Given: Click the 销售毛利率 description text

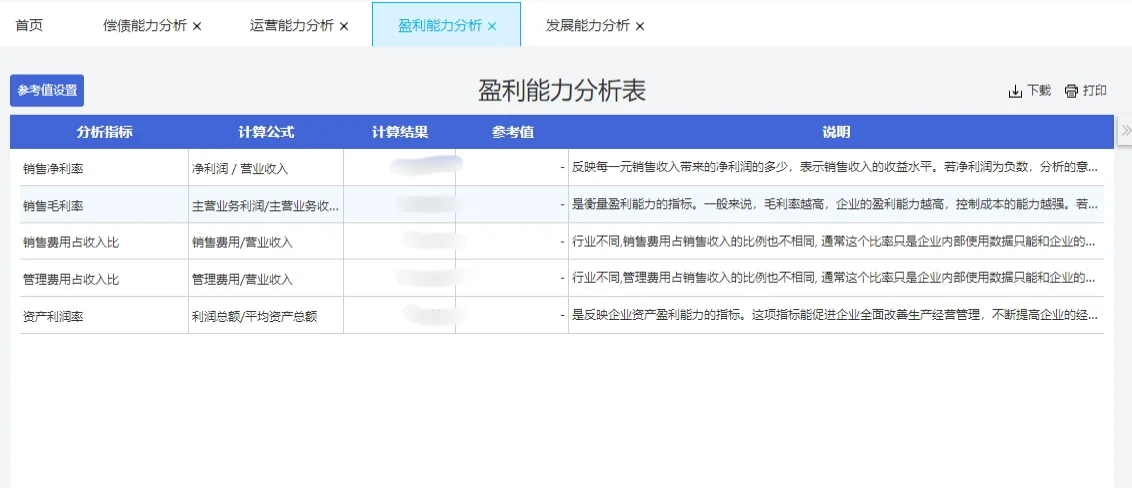Looking at the screenshot, I should (x=835, y=205).
